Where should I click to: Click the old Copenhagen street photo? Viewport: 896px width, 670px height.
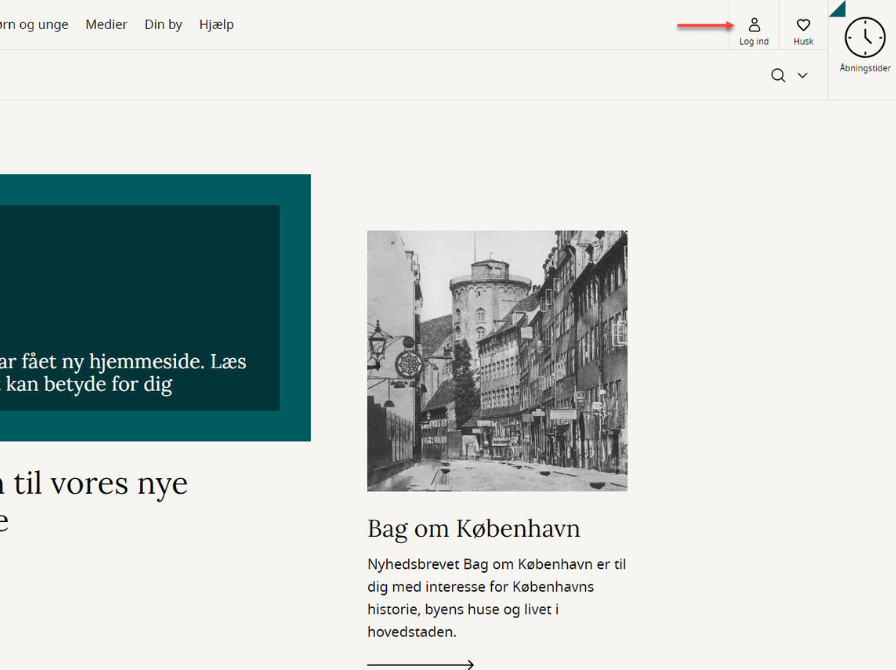(x=497, y=361)
